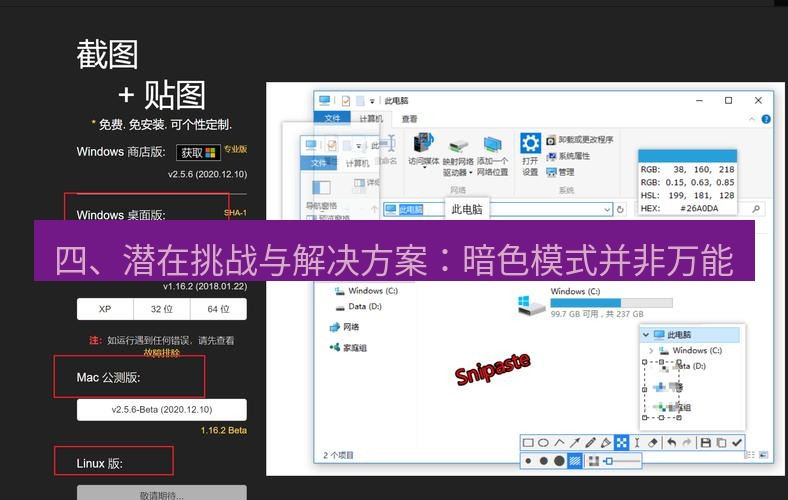Click the HEX #26A0DA value
This screenshot has height=500, width=788.
click(699, 209)
